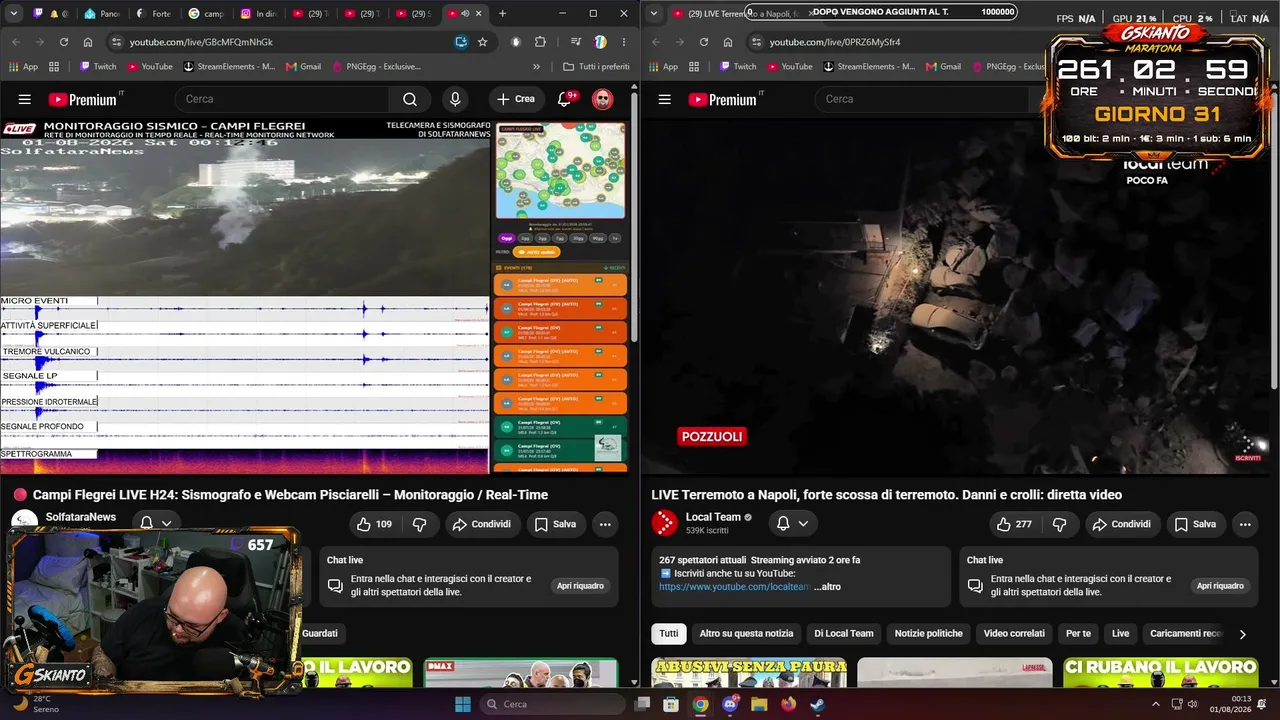Click the left browser address bar URL

coord(201,42)
